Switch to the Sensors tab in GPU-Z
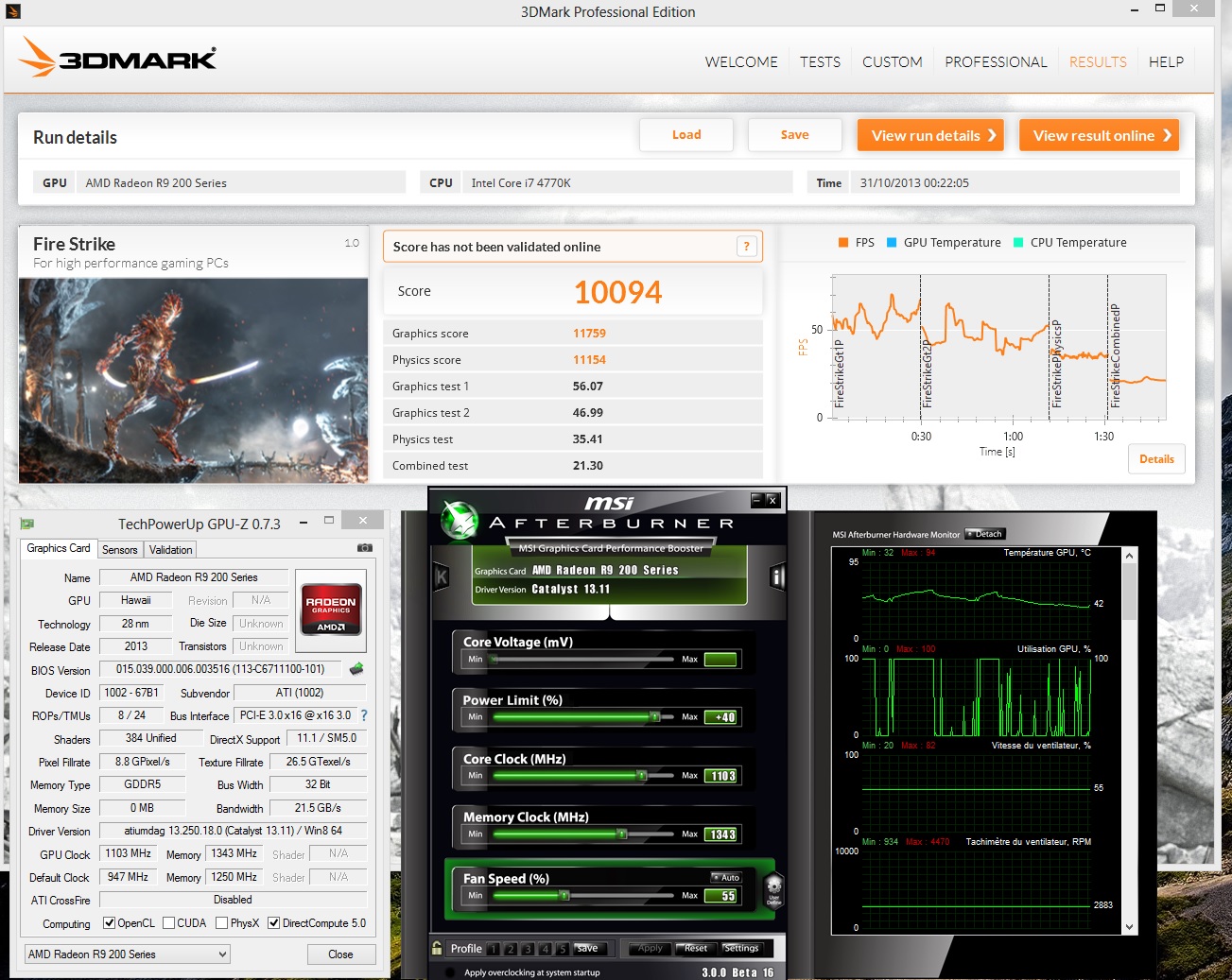 120,549
